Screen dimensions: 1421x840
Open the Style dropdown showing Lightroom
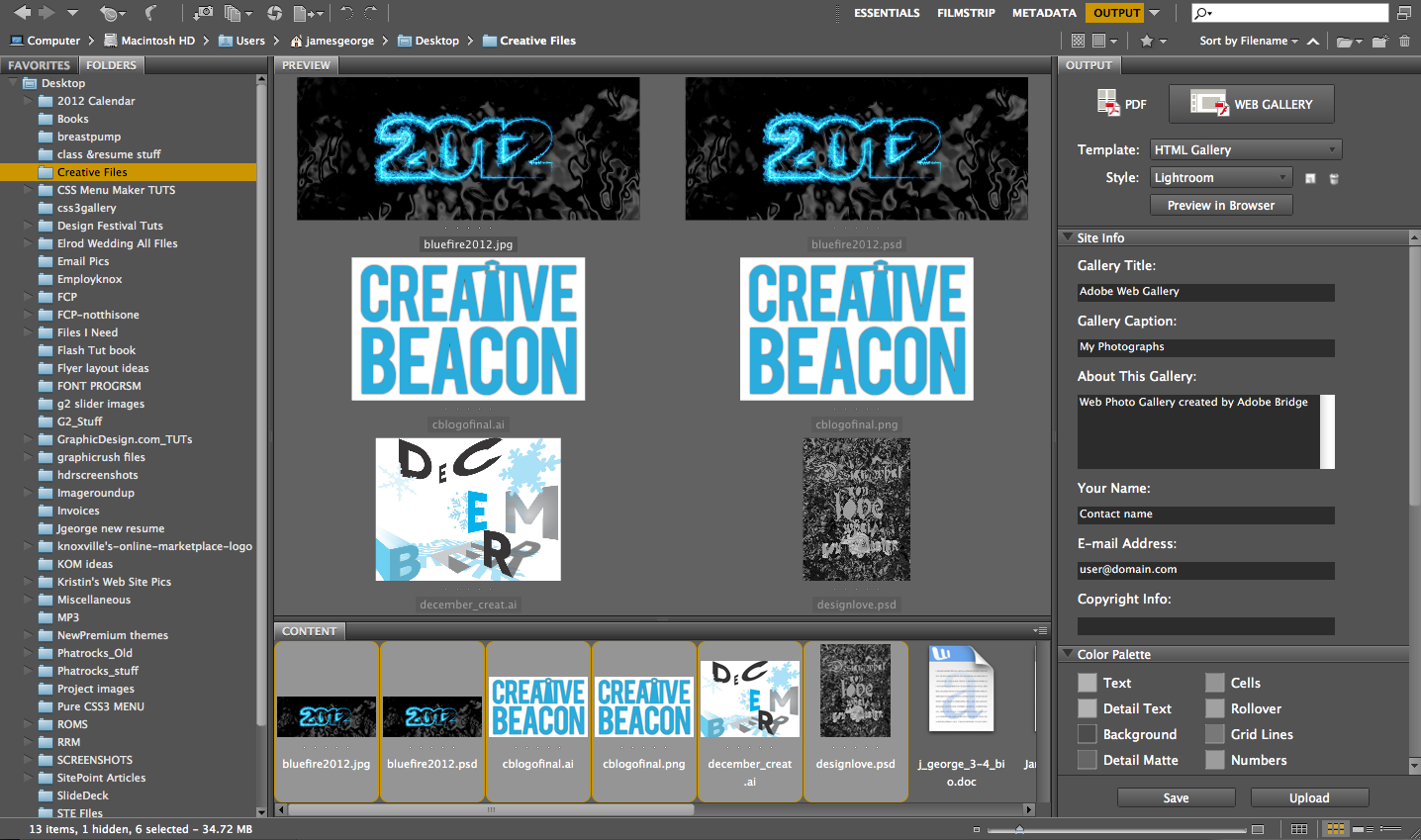pyautogui.click(x=1221, y=178)
